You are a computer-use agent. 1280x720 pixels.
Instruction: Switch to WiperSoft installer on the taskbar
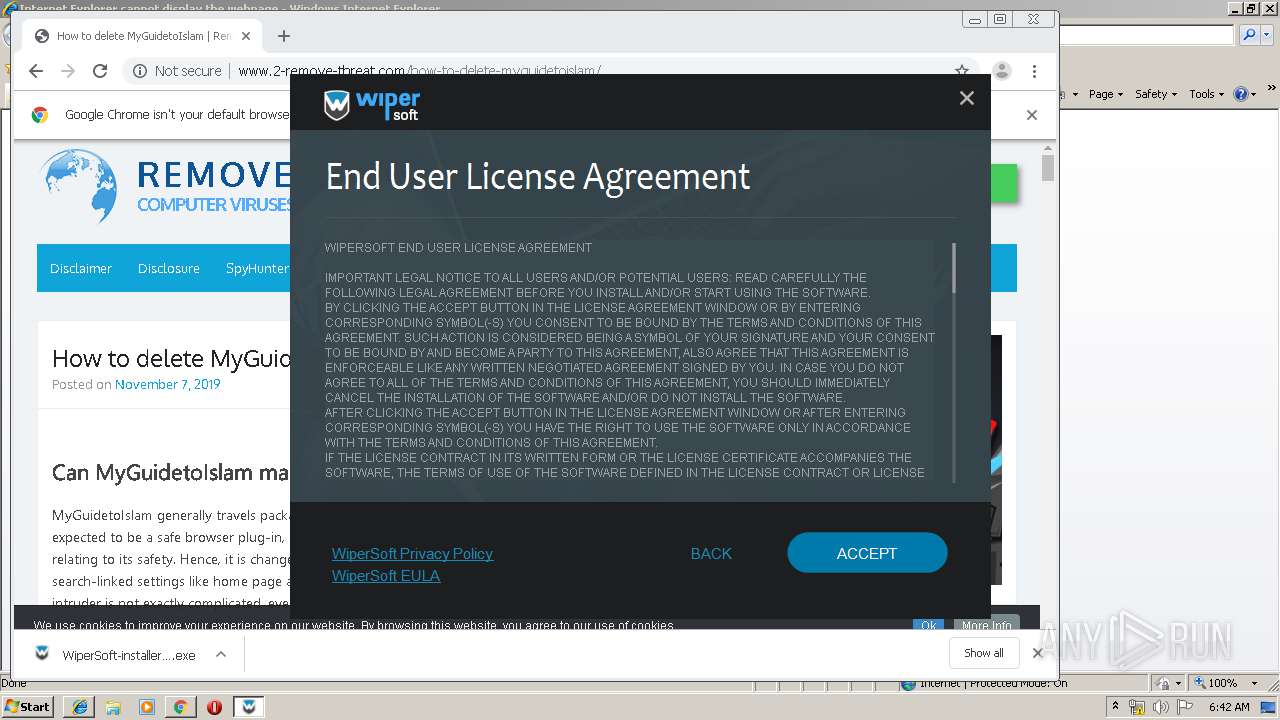click(249, 707)
